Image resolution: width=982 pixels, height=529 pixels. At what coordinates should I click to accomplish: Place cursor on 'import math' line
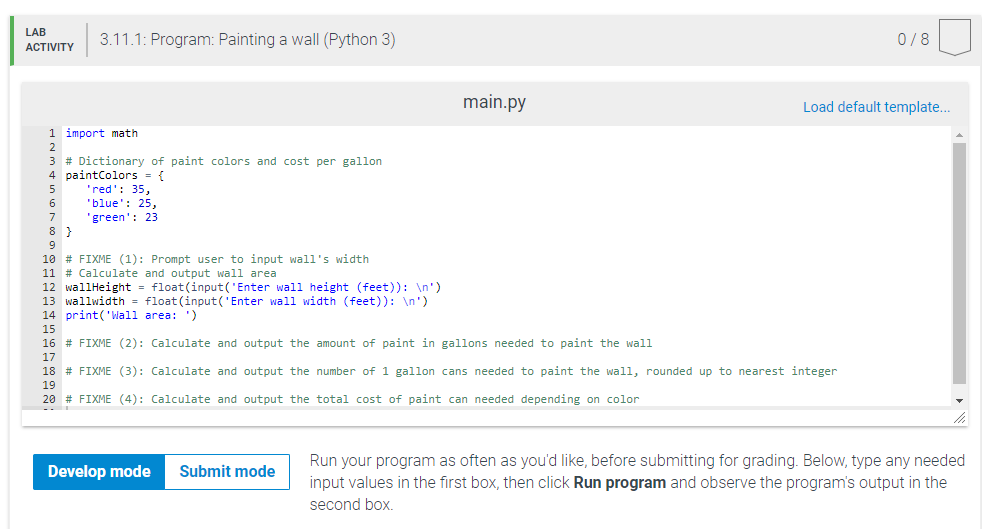(x=101, y=133)
